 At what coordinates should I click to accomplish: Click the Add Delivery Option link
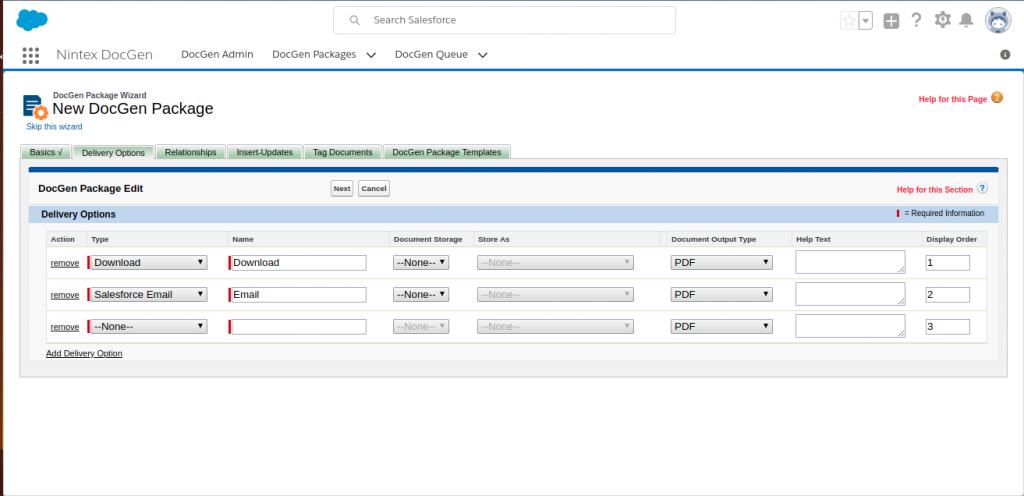click(84, 353)
